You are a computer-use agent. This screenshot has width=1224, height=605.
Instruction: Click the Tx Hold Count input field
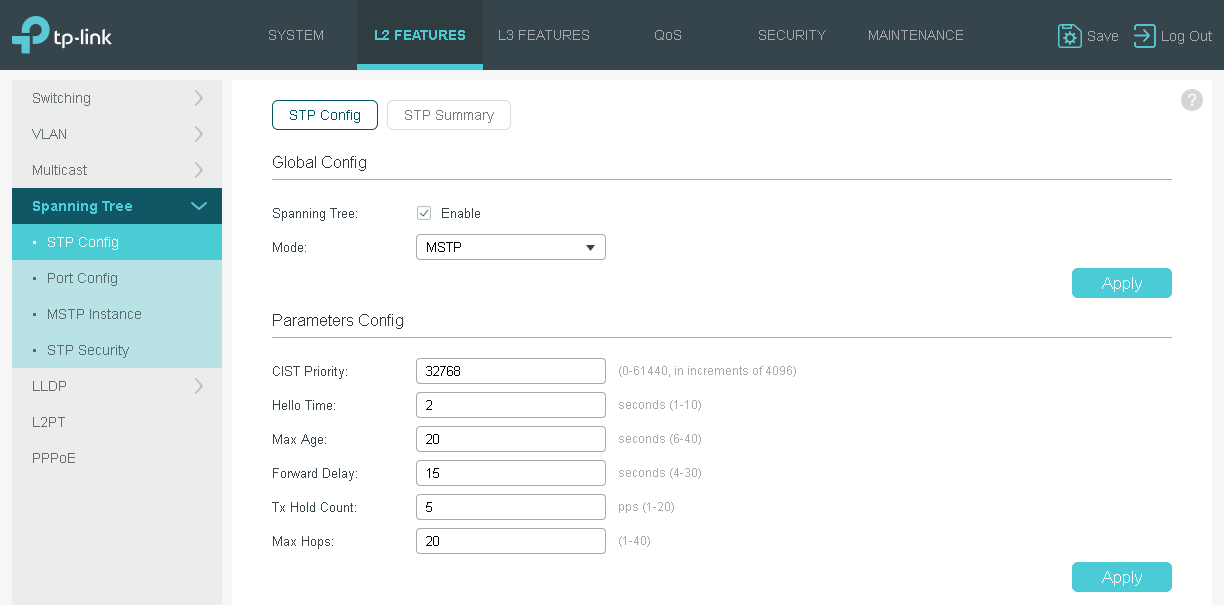511,507
